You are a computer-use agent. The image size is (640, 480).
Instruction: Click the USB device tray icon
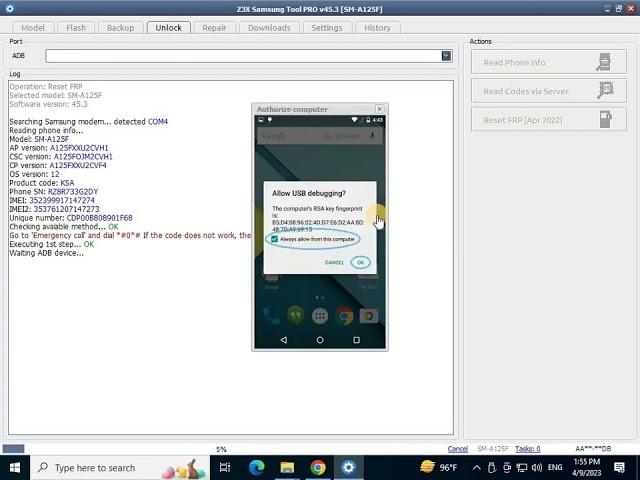[x=492, y=468]
